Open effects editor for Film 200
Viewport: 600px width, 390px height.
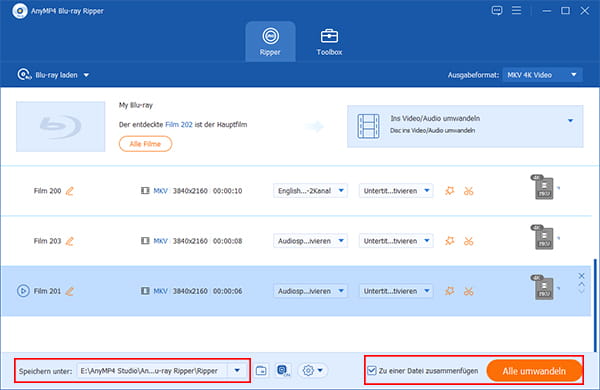point(450,191)
